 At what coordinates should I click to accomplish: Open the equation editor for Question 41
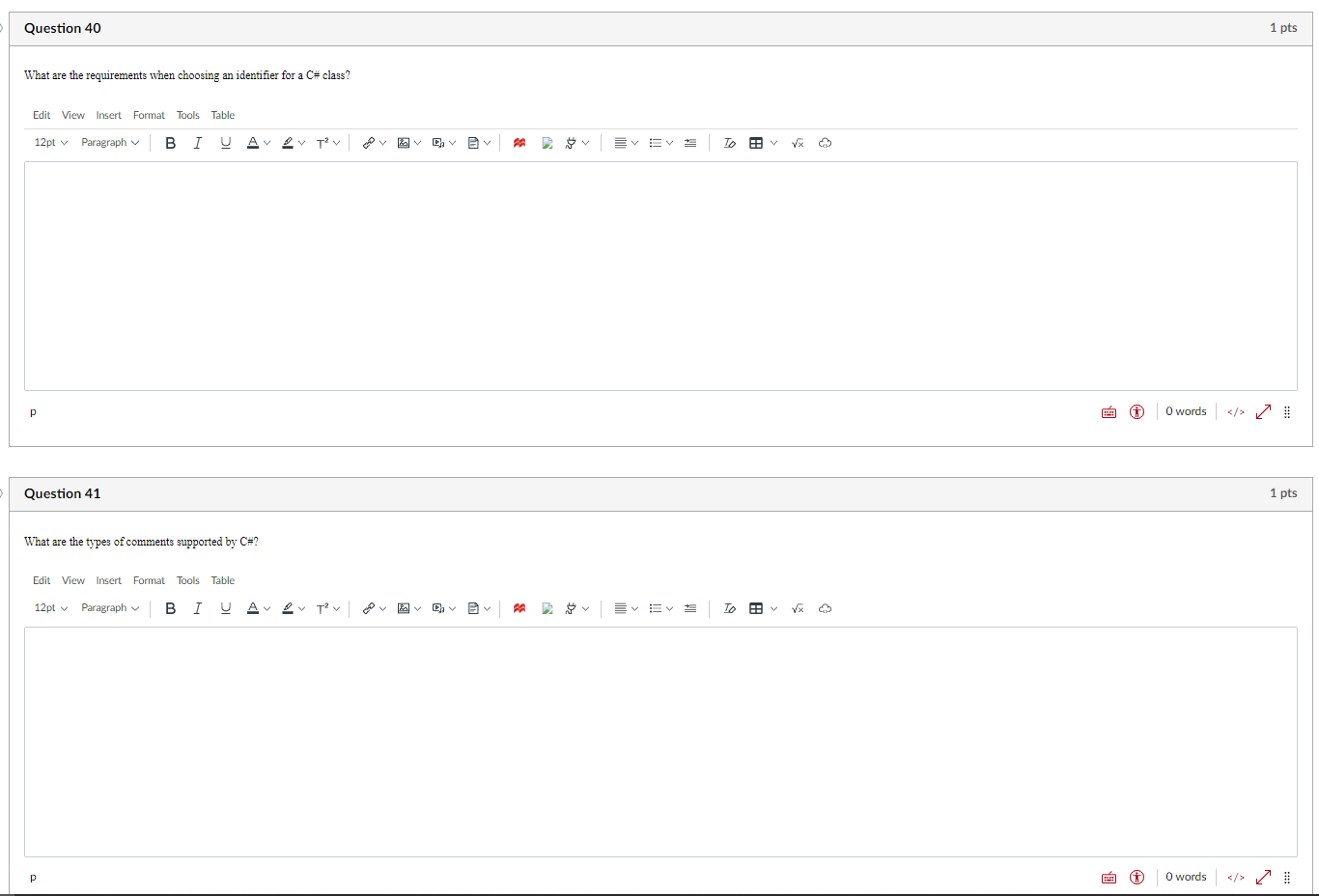point(798,608)
